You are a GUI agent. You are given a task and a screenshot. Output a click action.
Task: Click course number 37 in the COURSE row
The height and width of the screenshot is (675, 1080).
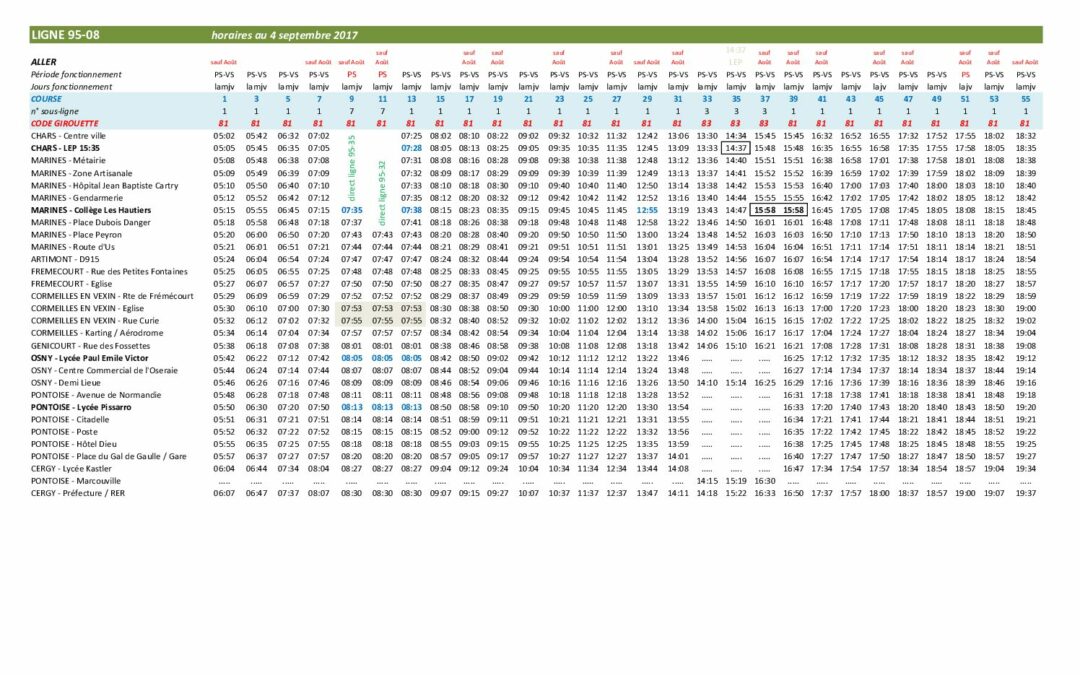pyautogui.click(x=765, y=99)
